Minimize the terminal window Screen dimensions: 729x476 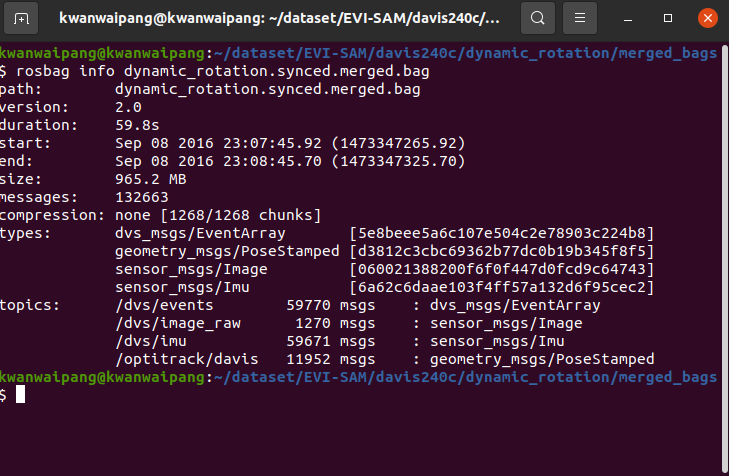coord(628,19)
